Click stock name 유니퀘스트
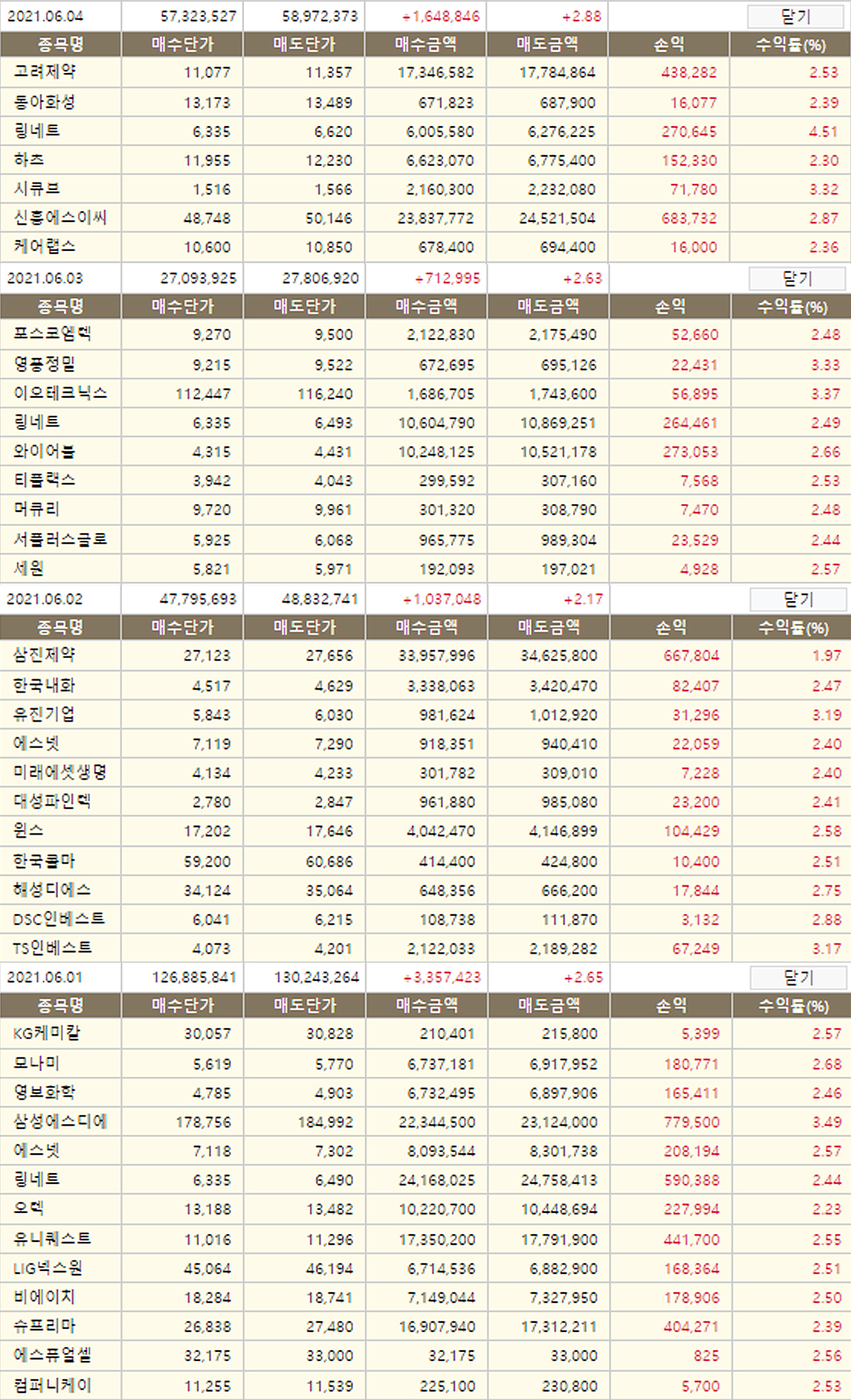Viewport: 851px width, 1400px height. (x=52, y=1239)
